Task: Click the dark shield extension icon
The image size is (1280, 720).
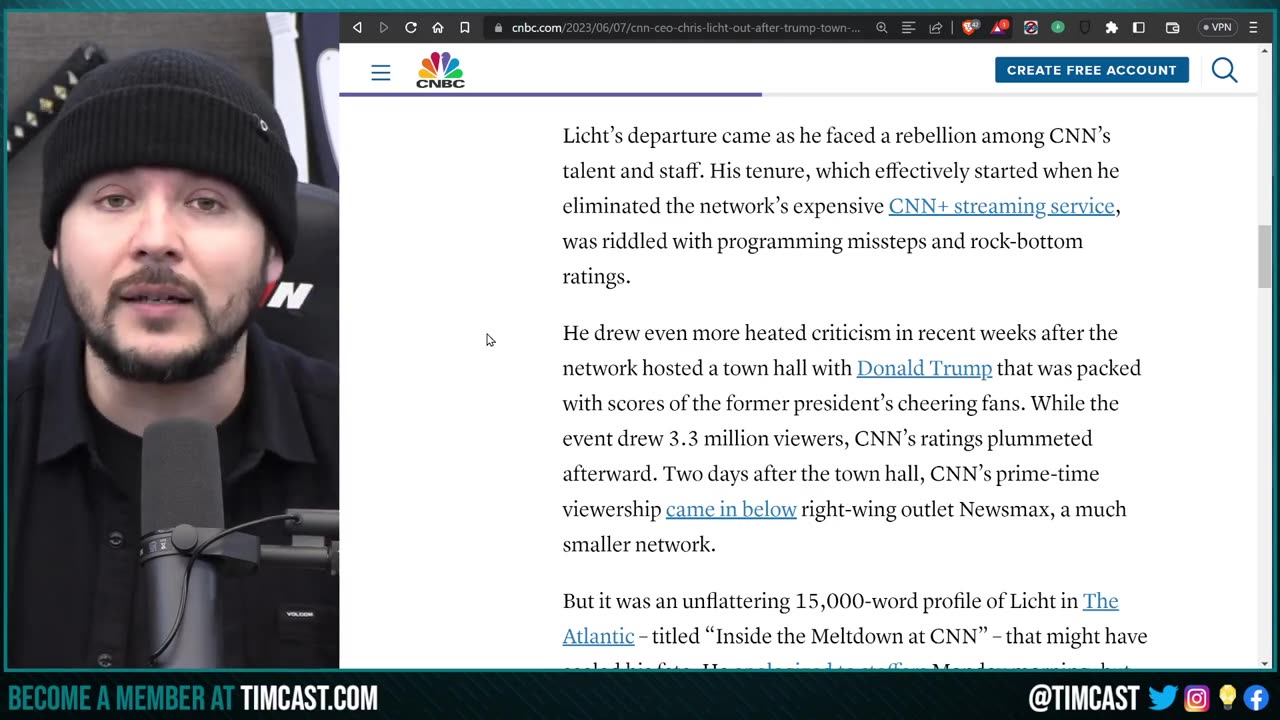Action: [x=1084, y=28]
